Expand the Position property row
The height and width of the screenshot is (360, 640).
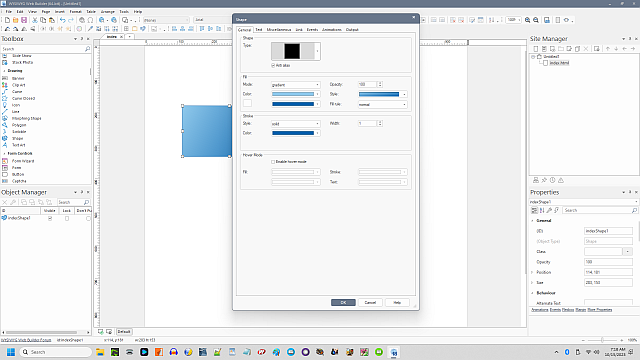(x=532, y=272)
